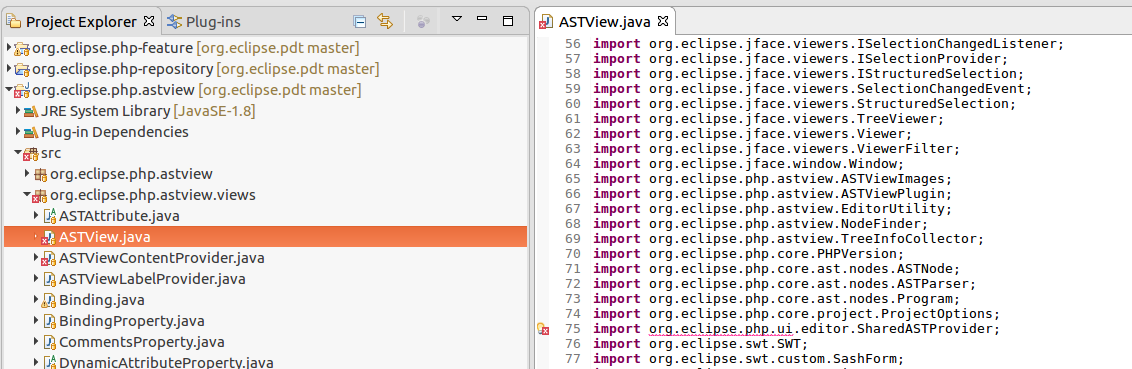Expand Plug-in Dependencies node
1132x369 pixels.
(x=18, y=132)
